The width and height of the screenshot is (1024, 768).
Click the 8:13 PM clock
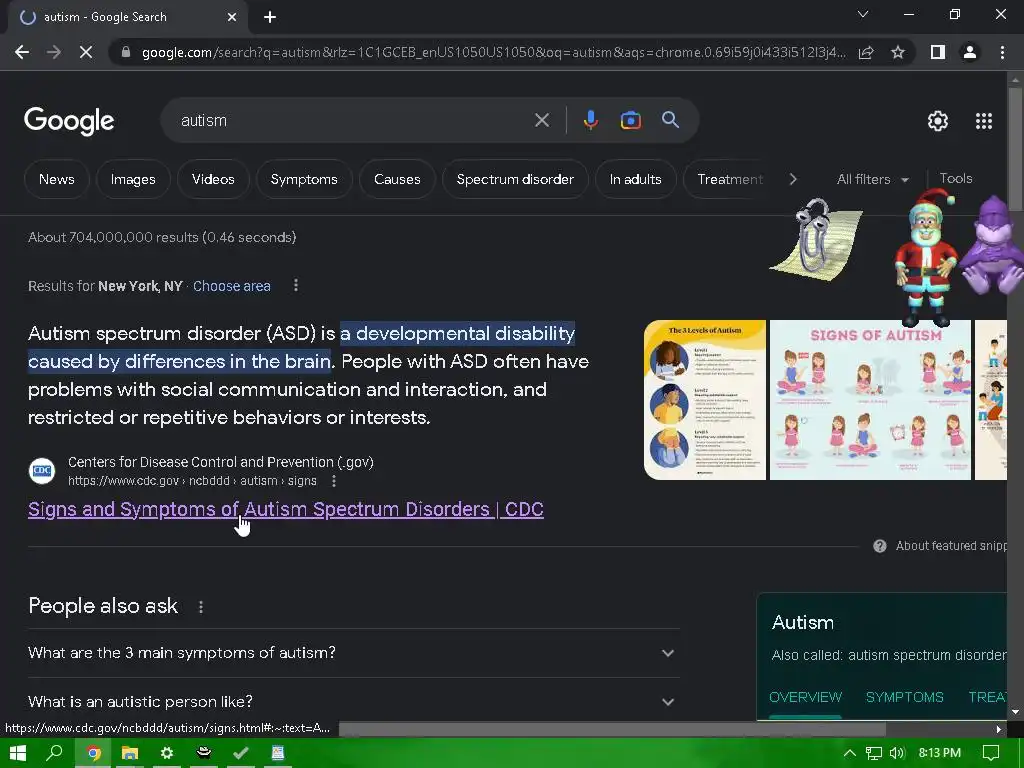(x=940, y=753)
